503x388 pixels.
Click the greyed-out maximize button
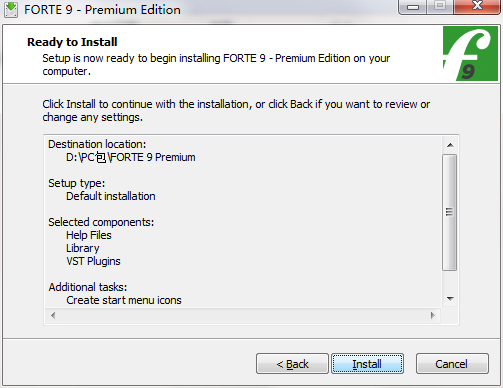(440, 6)
